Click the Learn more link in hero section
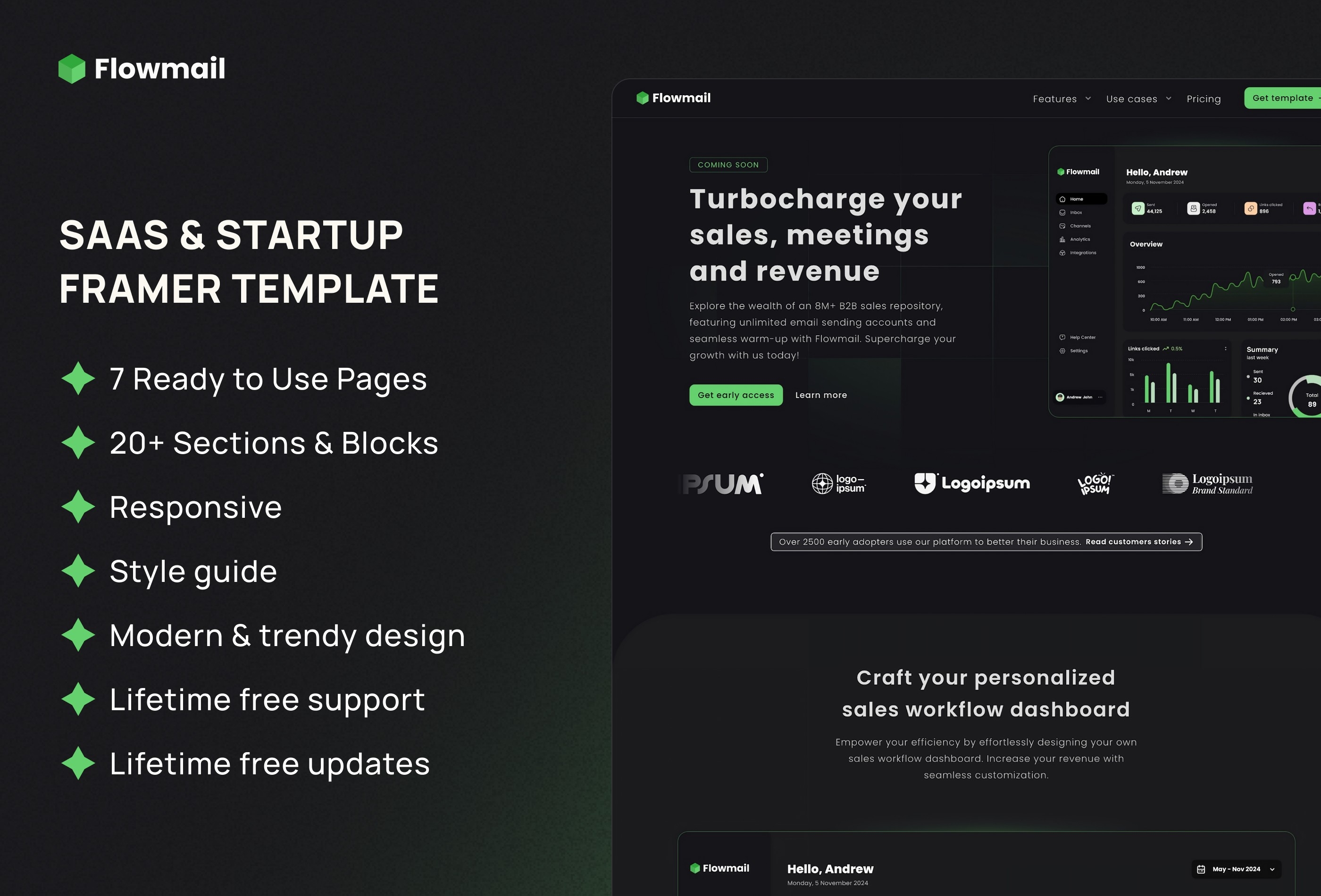The height and width of the screenshot is (896, 1321). pos(820,394)
